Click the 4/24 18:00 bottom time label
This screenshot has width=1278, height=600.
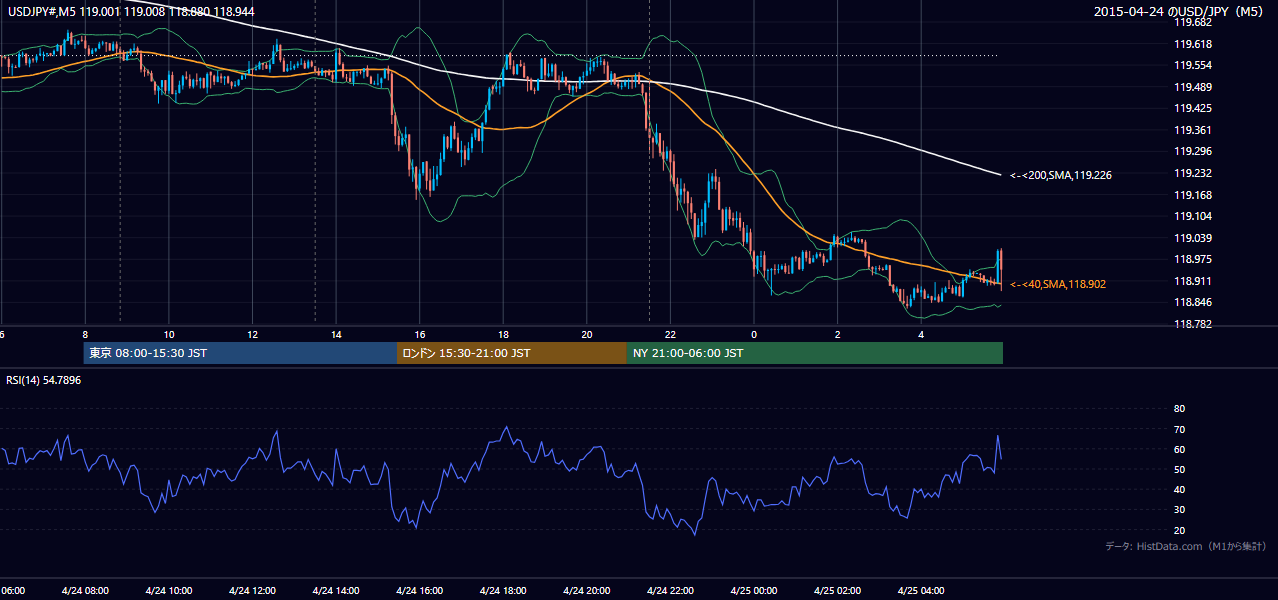pyautogui.click(x=503, y=590)
